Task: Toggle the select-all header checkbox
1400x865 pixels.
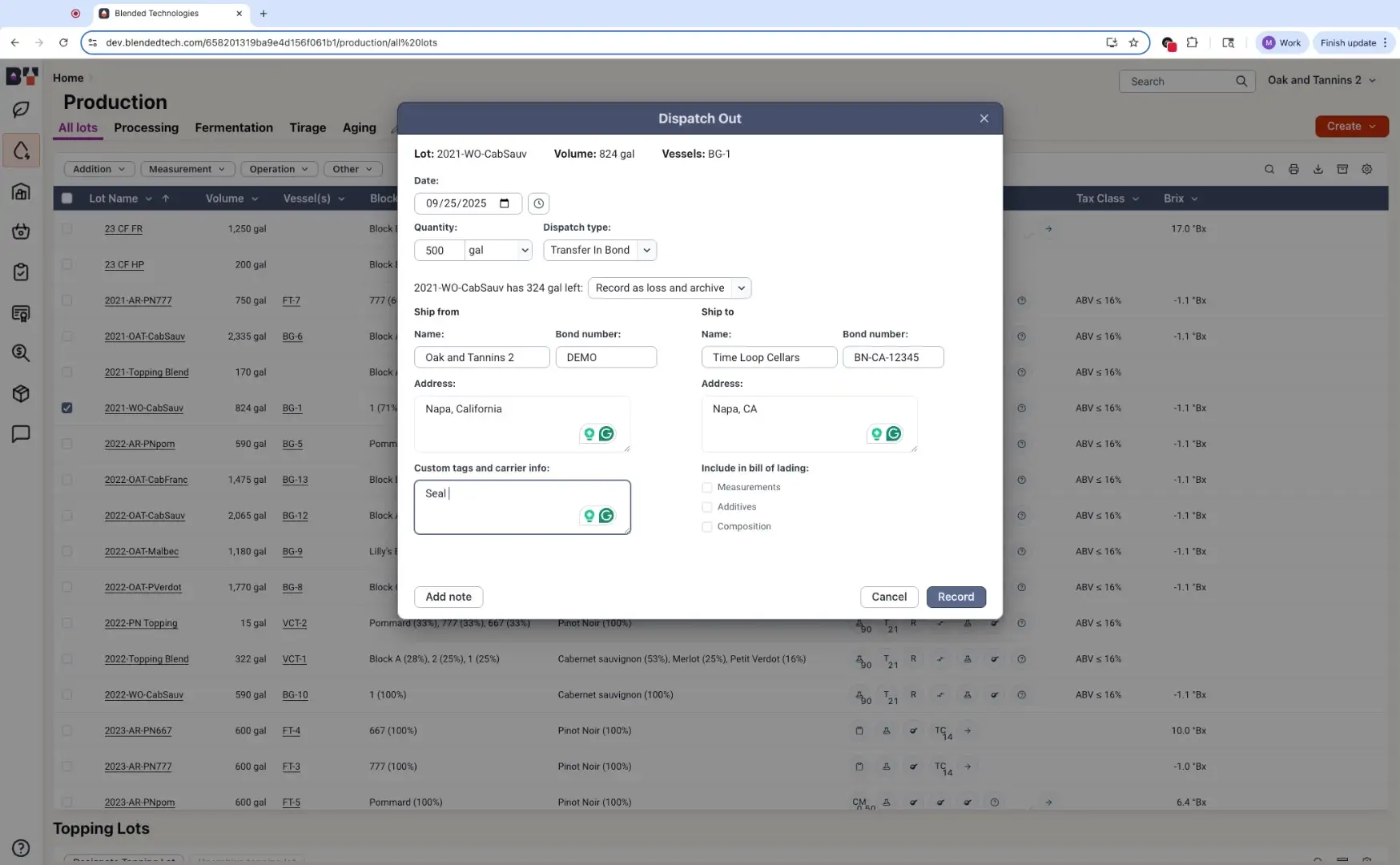Action: tap(66, 199)
